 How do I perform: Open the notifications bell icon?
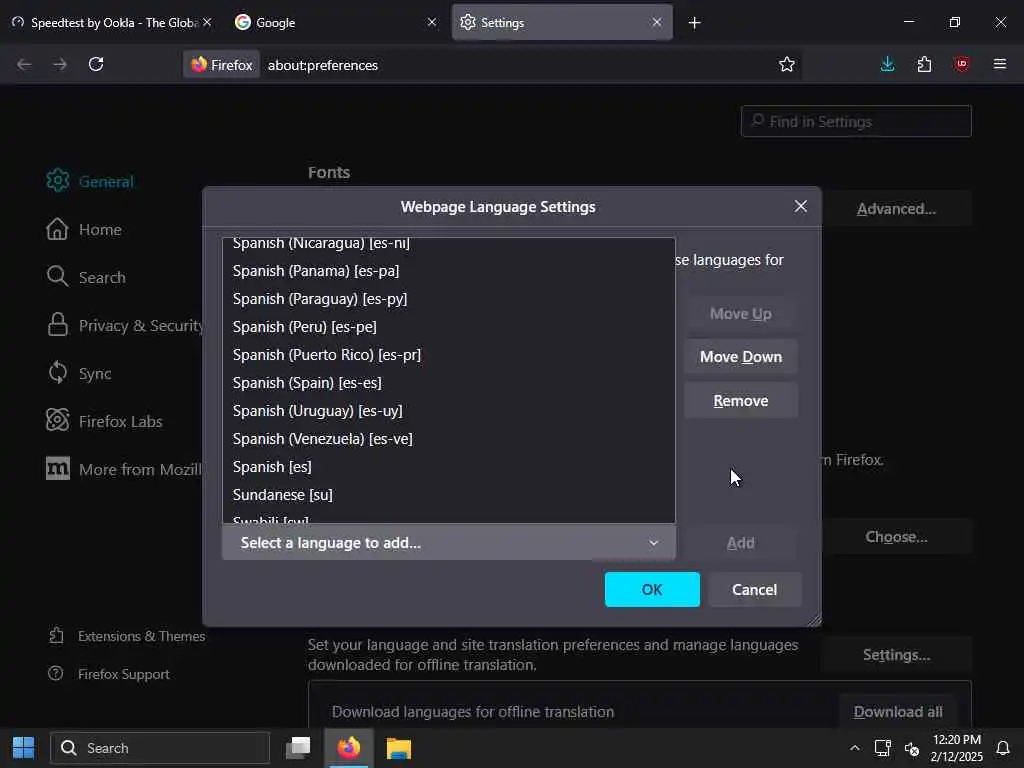(x=1003, y=748)
